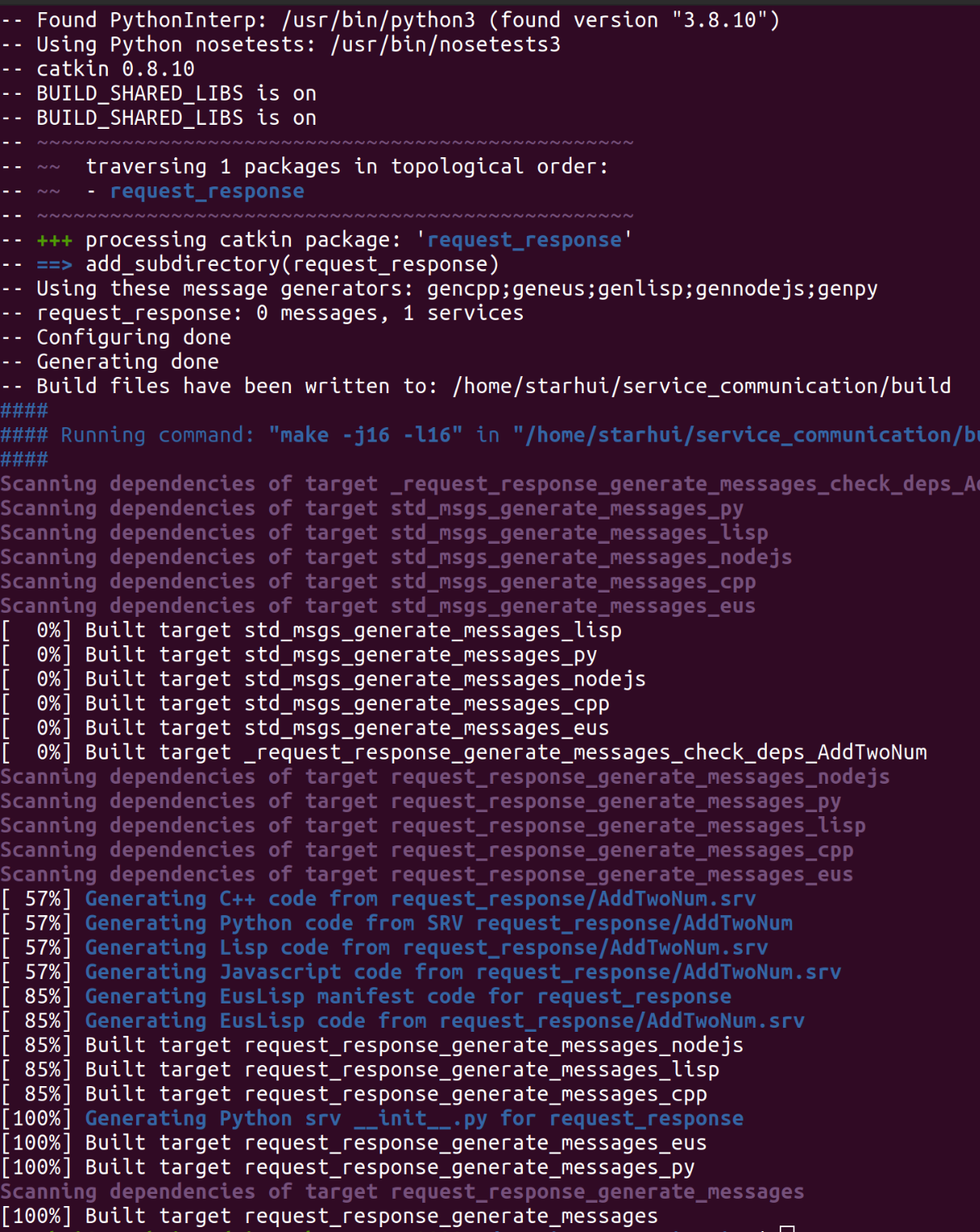The width and height of the screenshot is (980, 1232).
Task: Click green +++ processing catkin package marker
Action: tap(54, 240)
